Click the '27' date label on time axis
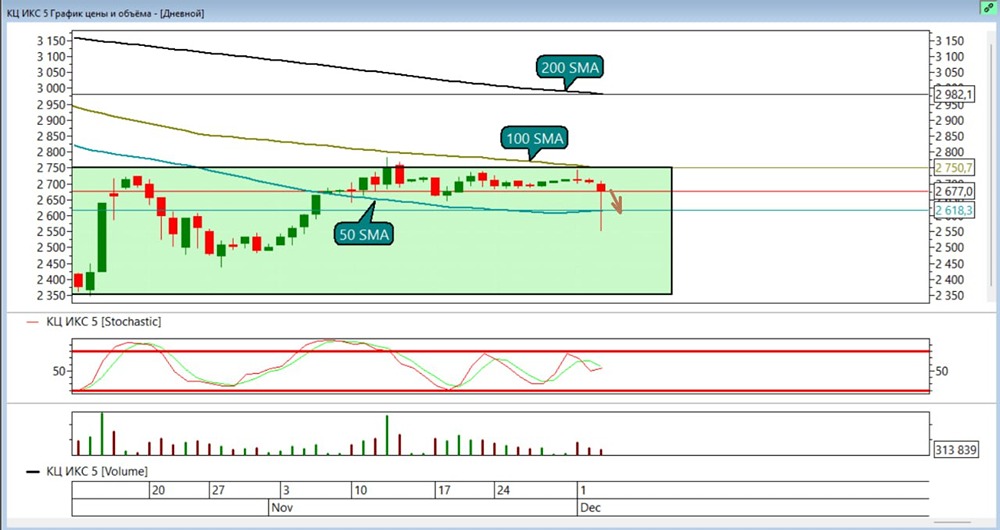The image size is (1000, 530). click(219, 490)
